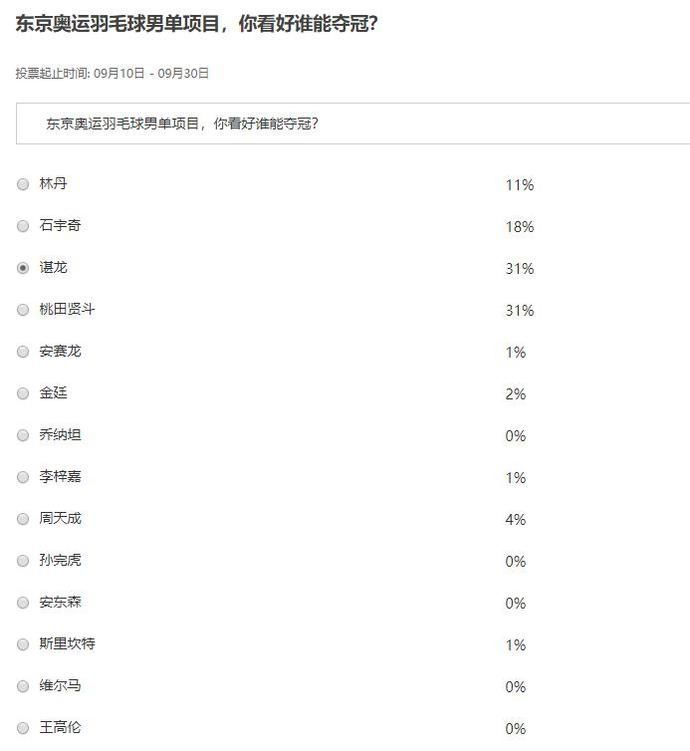Pick the 维尔马 radio button
690x751 pixels.
[23, 687]
